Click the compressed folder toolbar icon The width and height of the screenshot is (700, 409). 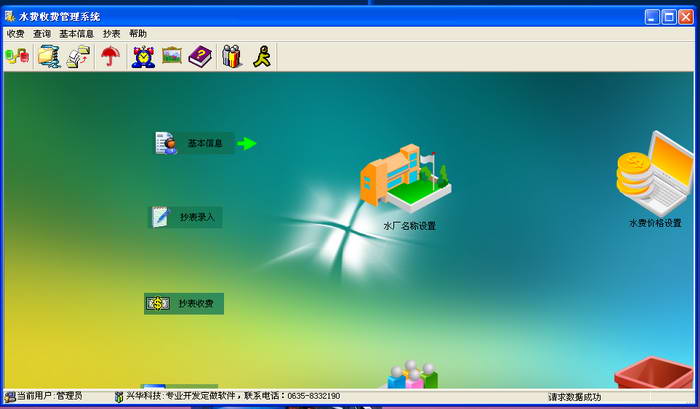pyautogui.click(x=49, y=57)
